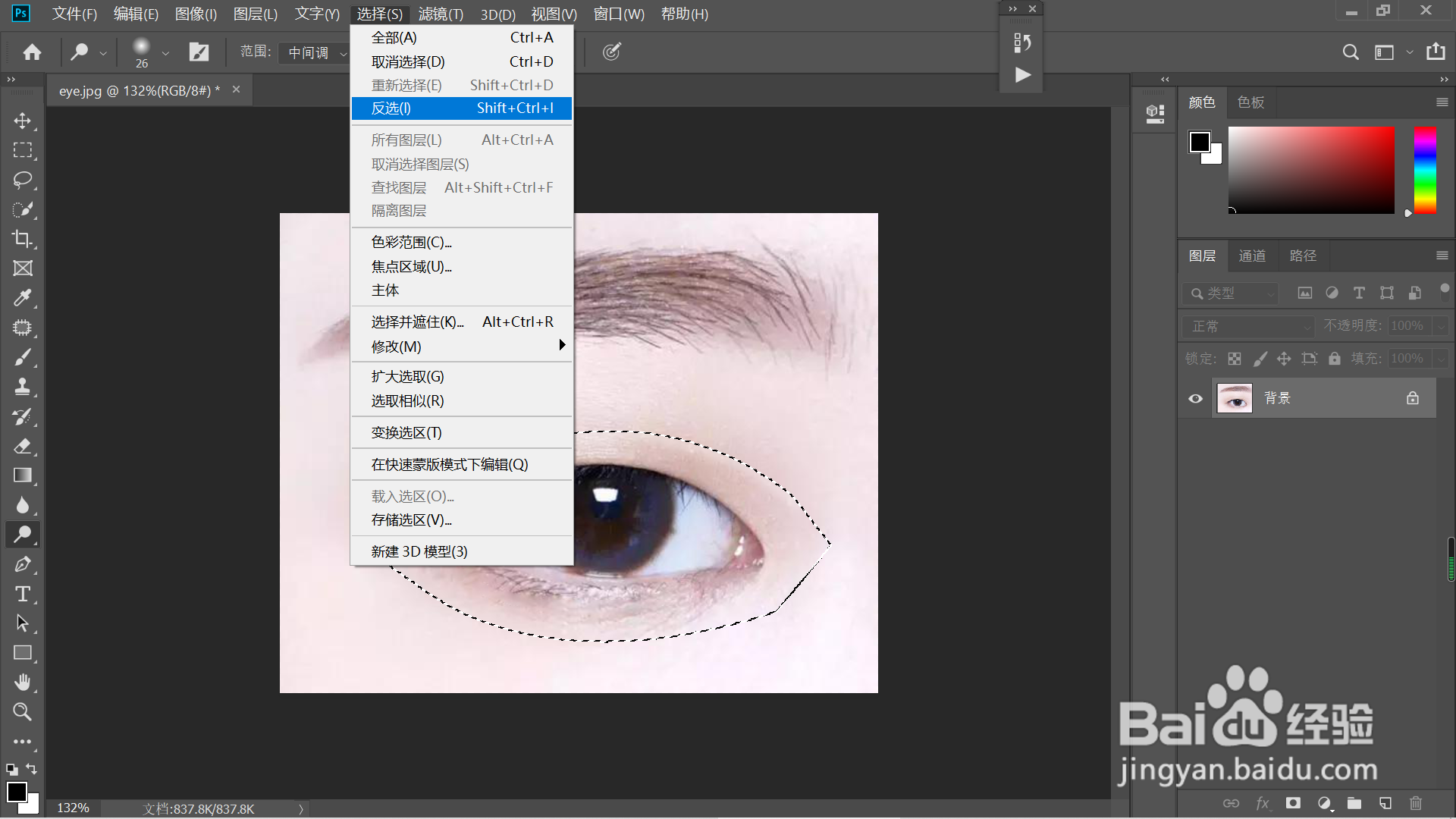Select the Lasso tool
Image resolution: width=1456 pixels, height=819 pixels.
pyautogui.click(x=23, y=180)
